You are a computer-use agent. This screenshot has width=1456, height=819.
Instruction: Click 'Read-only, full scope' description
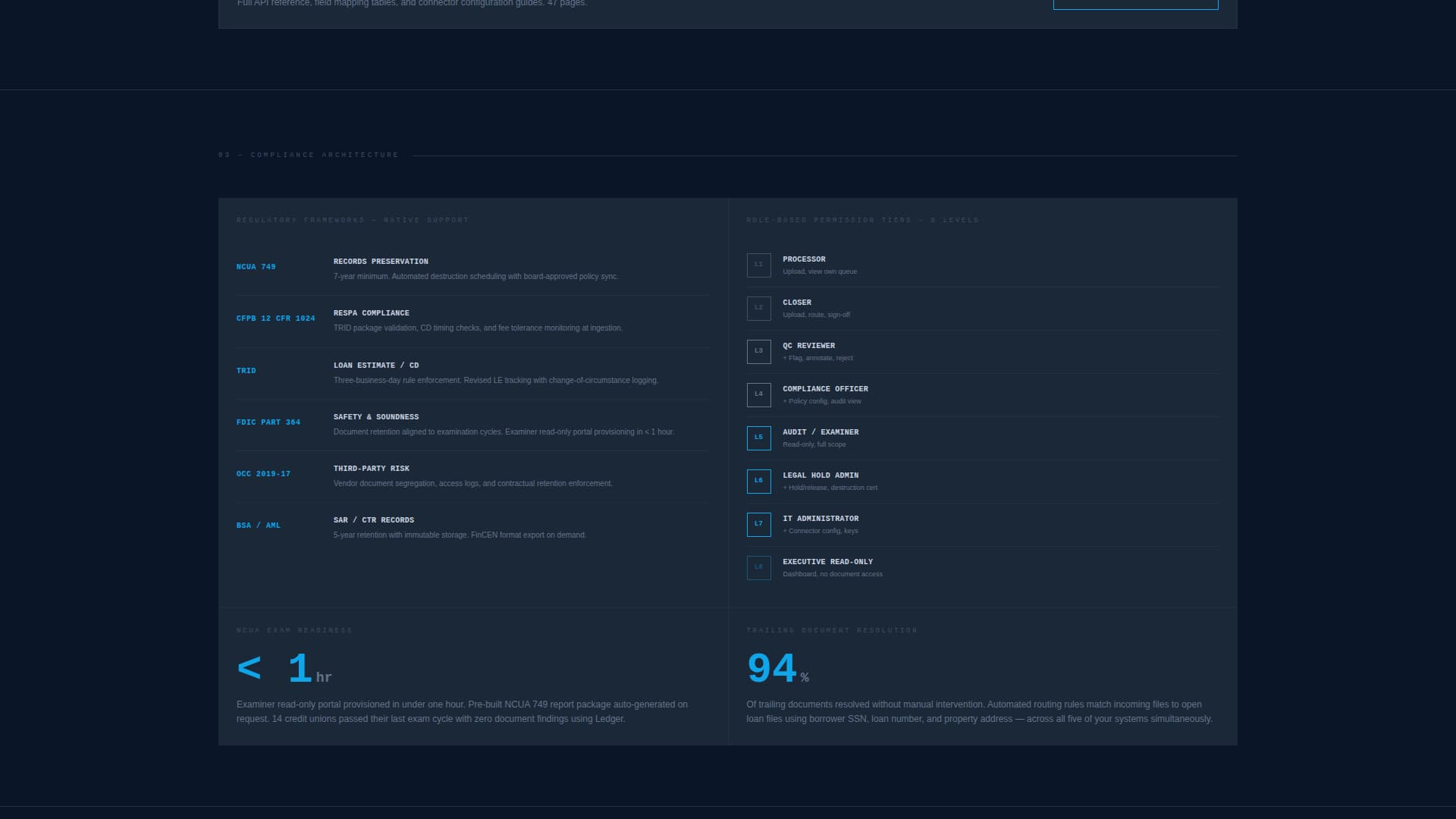pos(814,444)
